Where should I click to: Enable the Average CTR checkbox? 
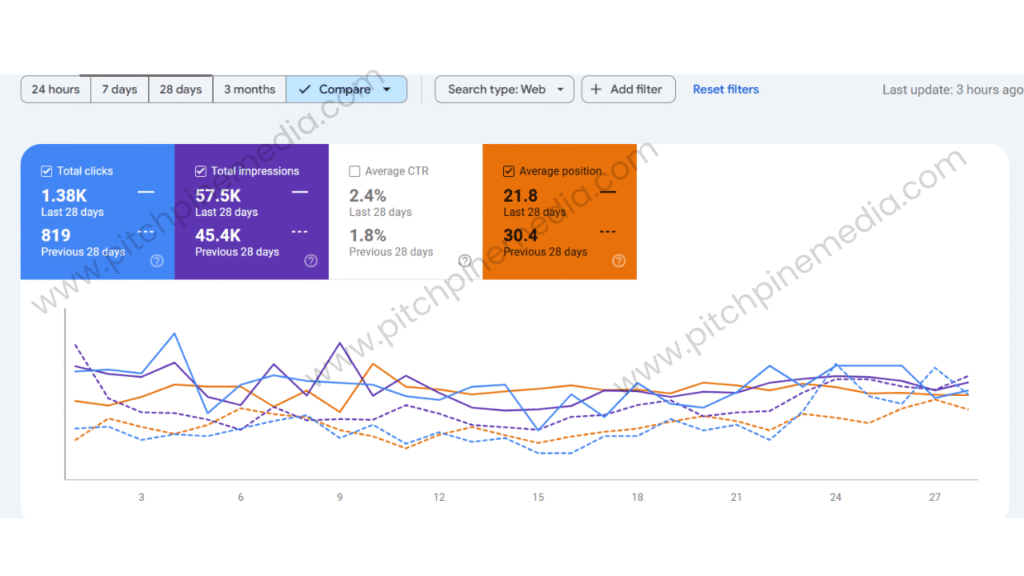click(355, 171)
